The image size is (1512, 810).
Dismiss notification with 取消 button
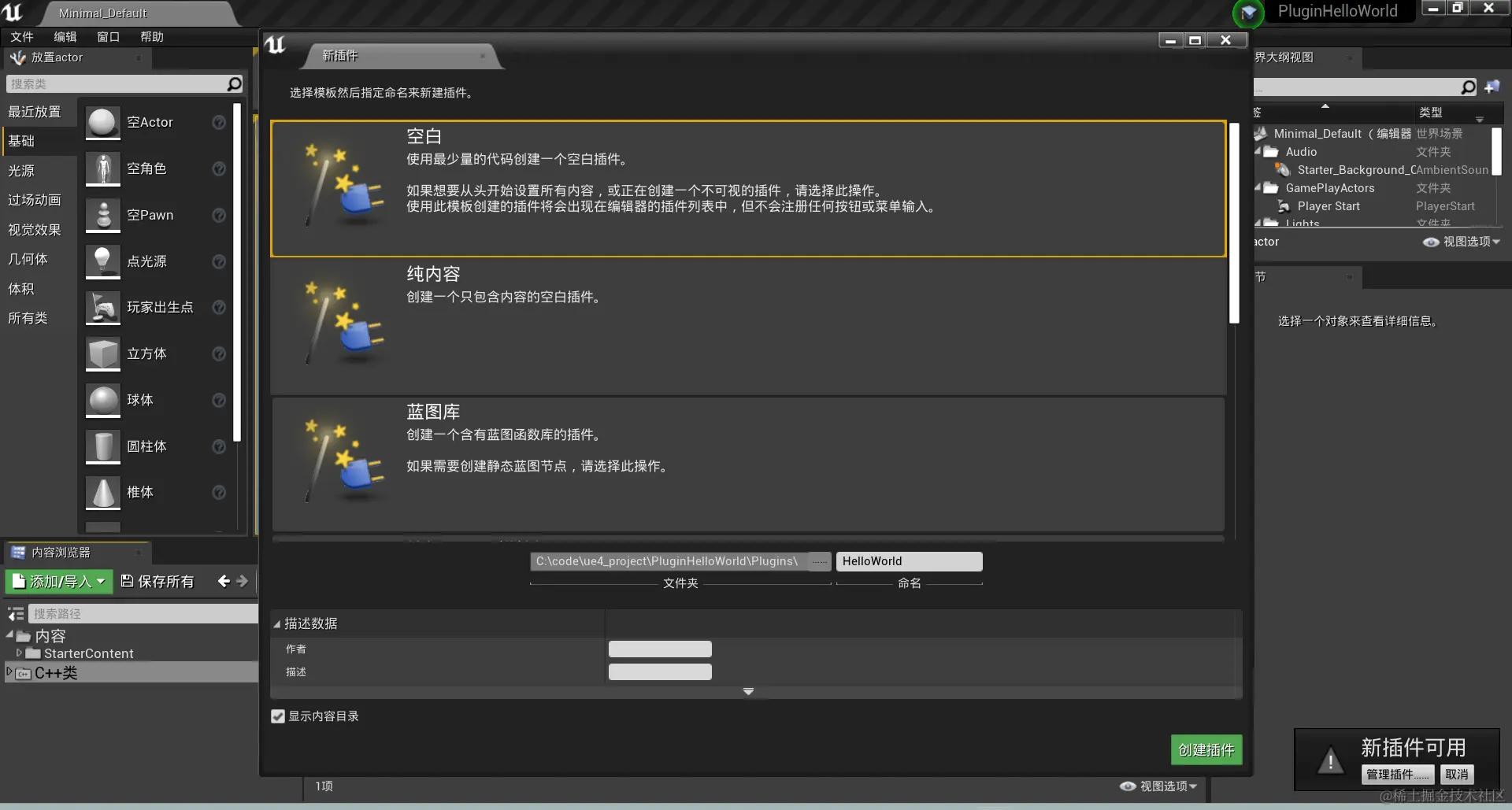pos(1457,775)
